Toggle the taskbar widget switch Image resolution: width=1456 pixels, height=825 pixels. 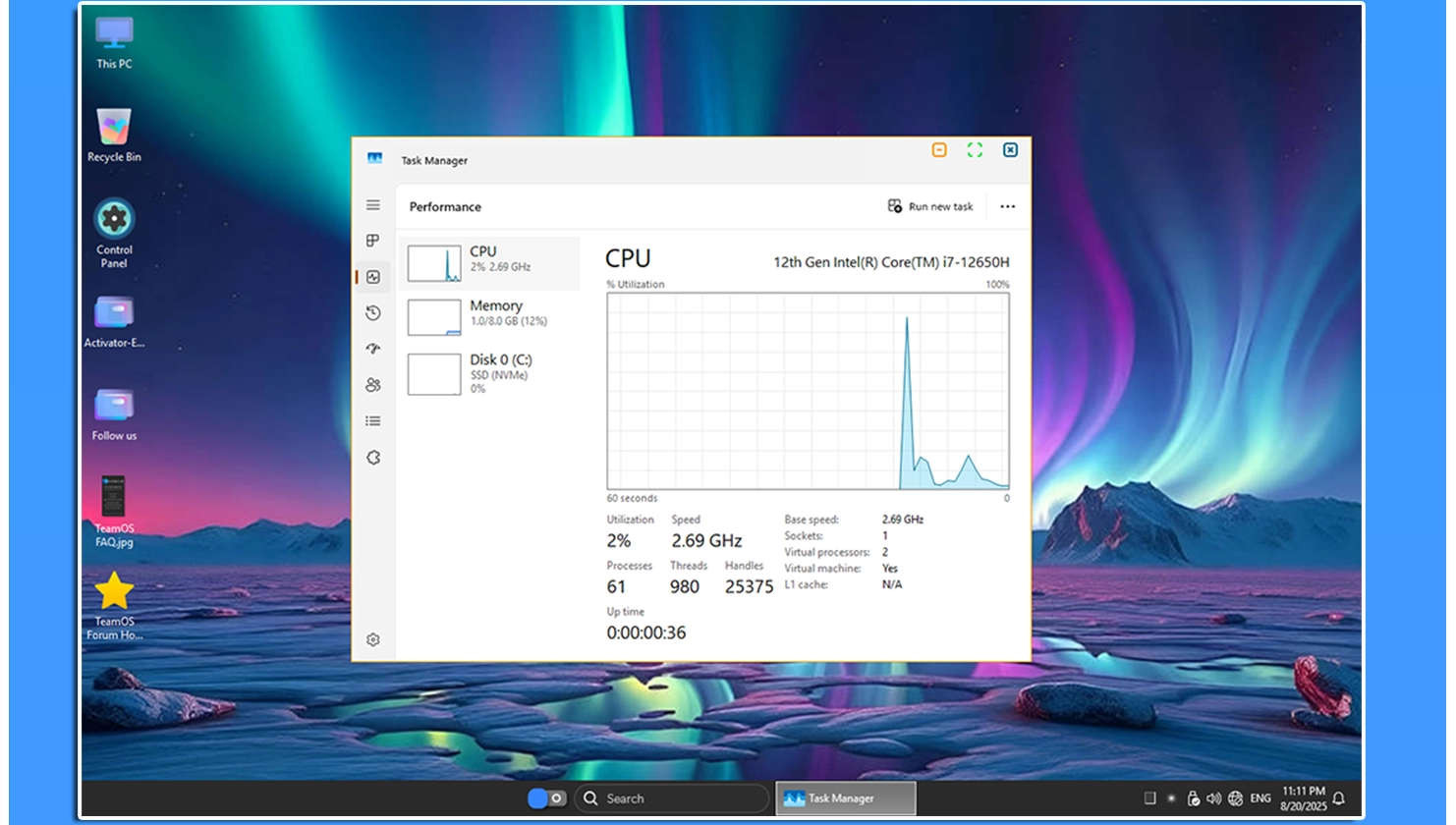coord(546,798)
